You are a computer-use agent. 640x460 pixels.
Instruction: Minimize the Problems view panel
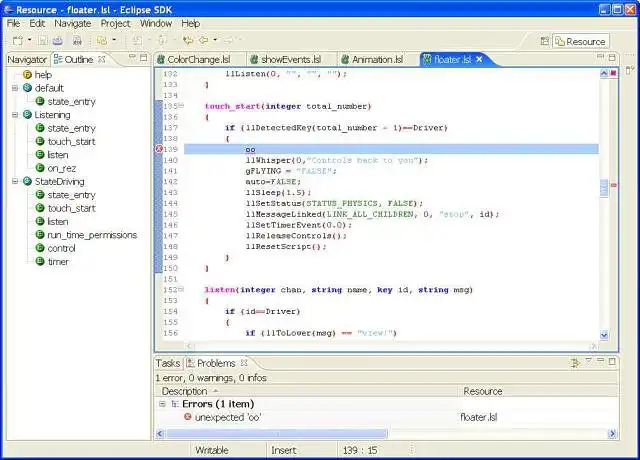coord(600,361)
